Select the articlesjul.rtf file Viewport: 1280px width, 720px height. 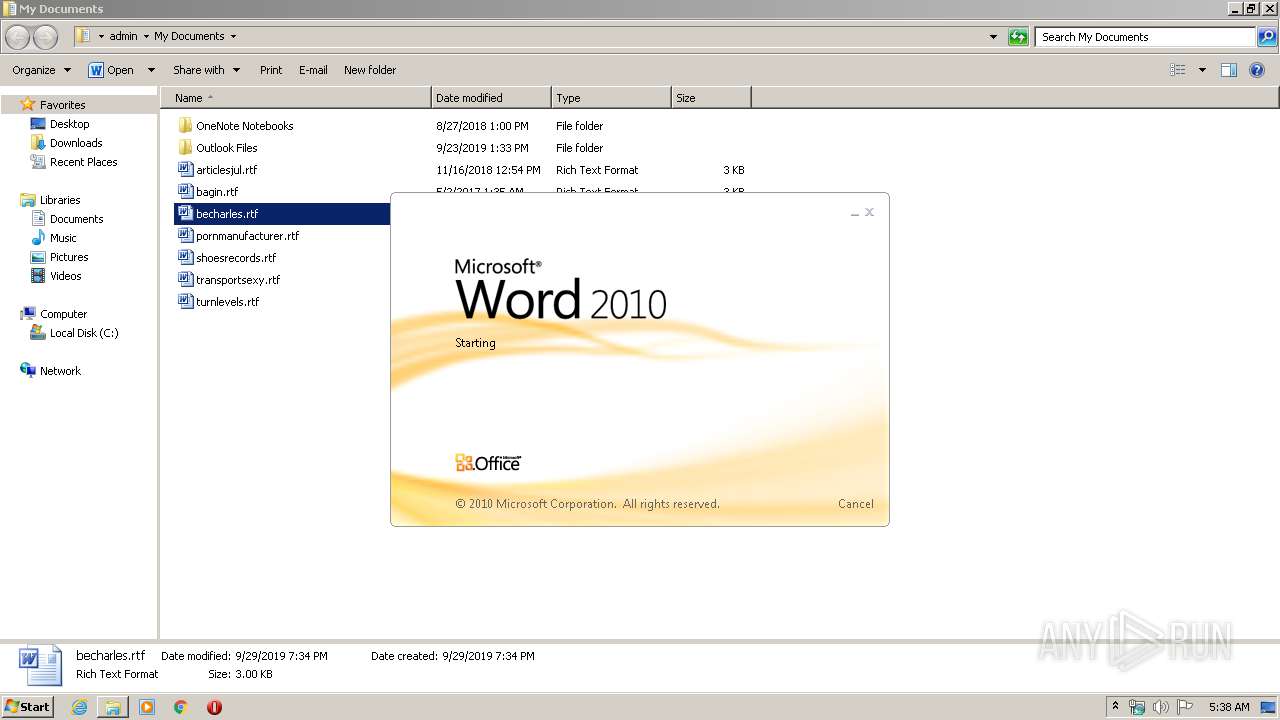(218, 170)
